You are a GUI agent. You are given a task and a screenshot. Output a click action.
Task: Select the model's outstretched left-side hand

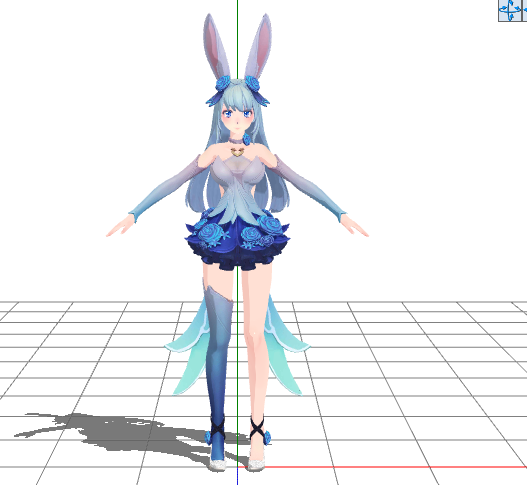pos(121,227)
